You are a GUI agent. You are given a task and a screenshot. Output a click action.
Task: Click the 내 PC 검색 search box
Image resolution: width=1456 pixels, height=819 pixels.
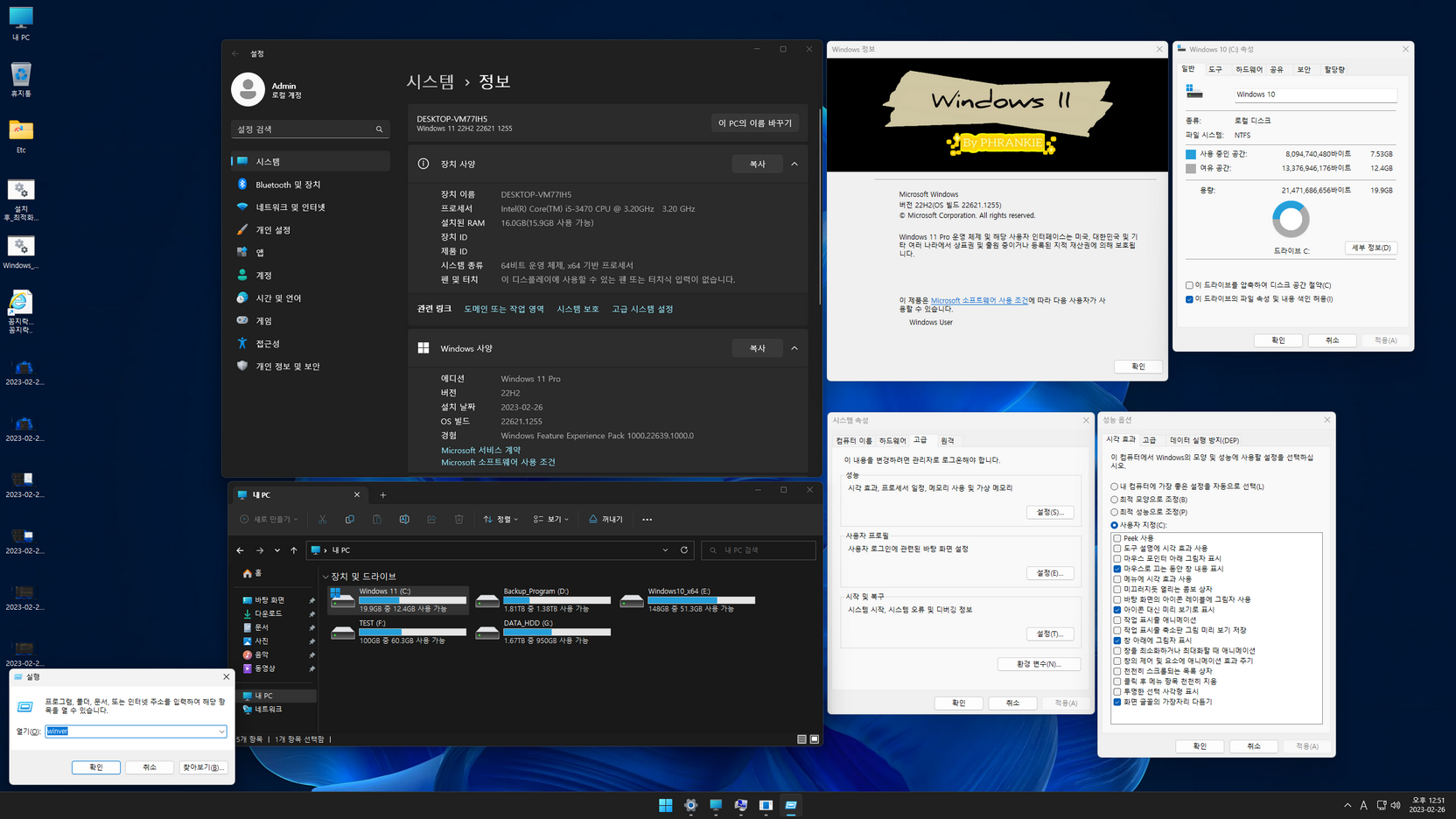759,550
